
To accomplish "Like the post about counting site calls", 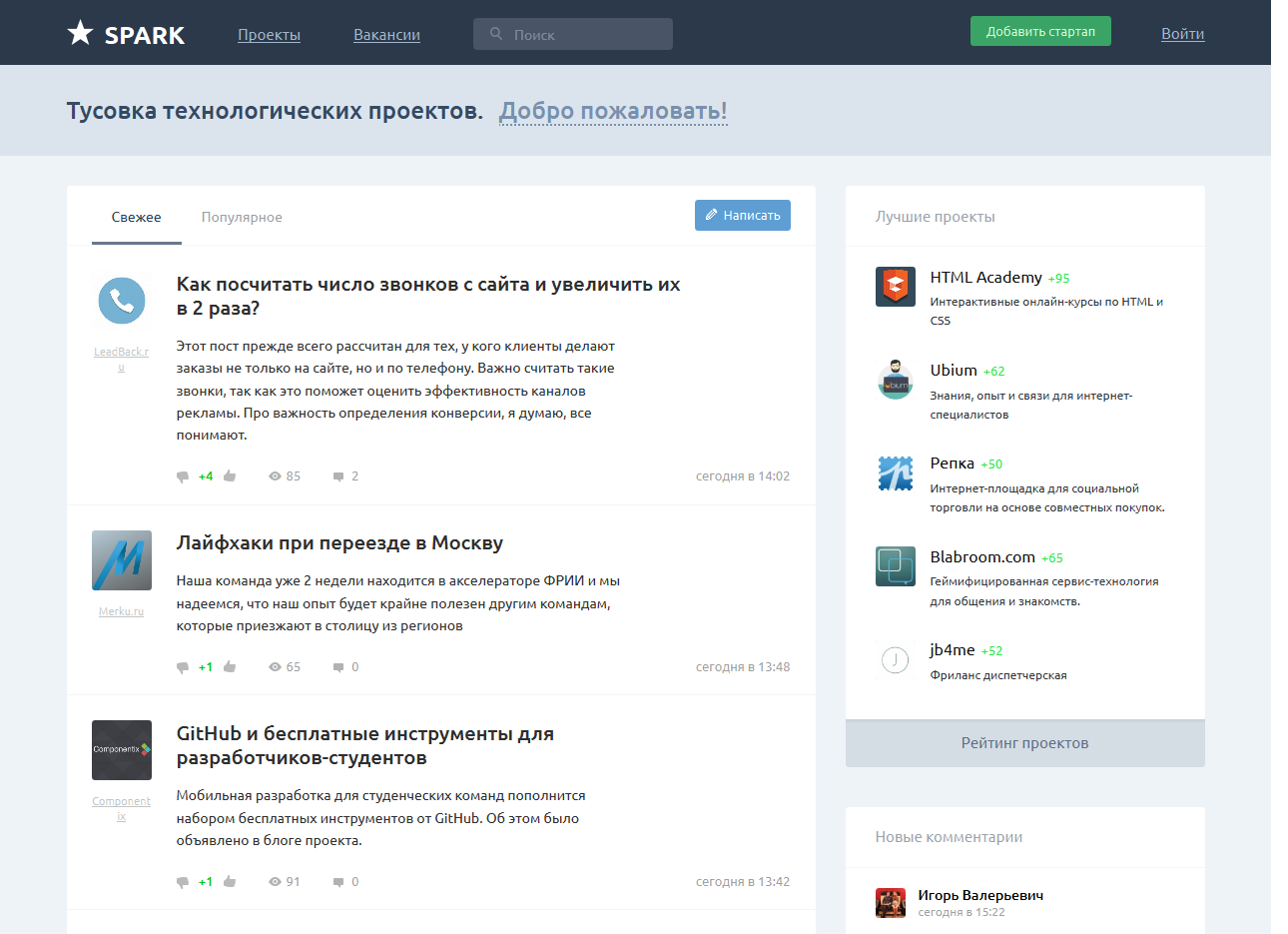I will pyautogui.click(x=229, y=475).
